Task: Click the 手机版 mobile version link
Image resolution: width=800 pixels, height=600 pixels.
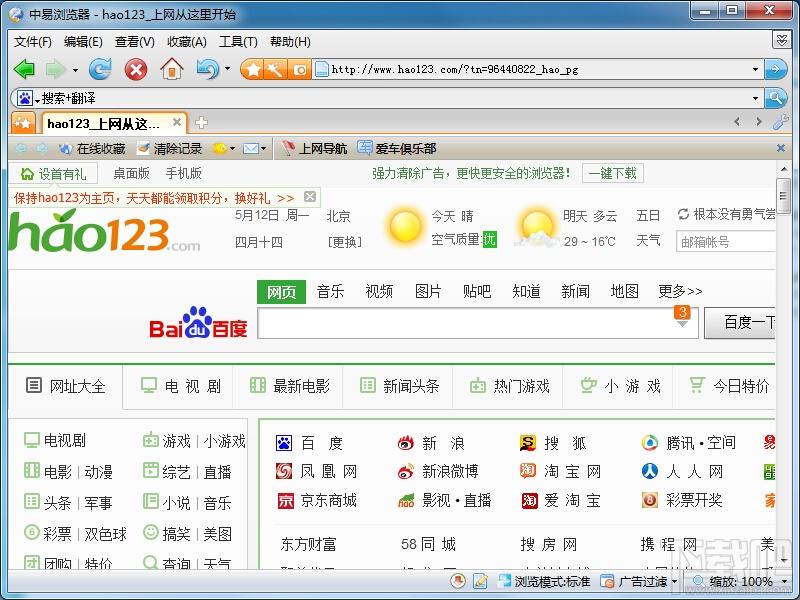Action: [x=184, y=173]
